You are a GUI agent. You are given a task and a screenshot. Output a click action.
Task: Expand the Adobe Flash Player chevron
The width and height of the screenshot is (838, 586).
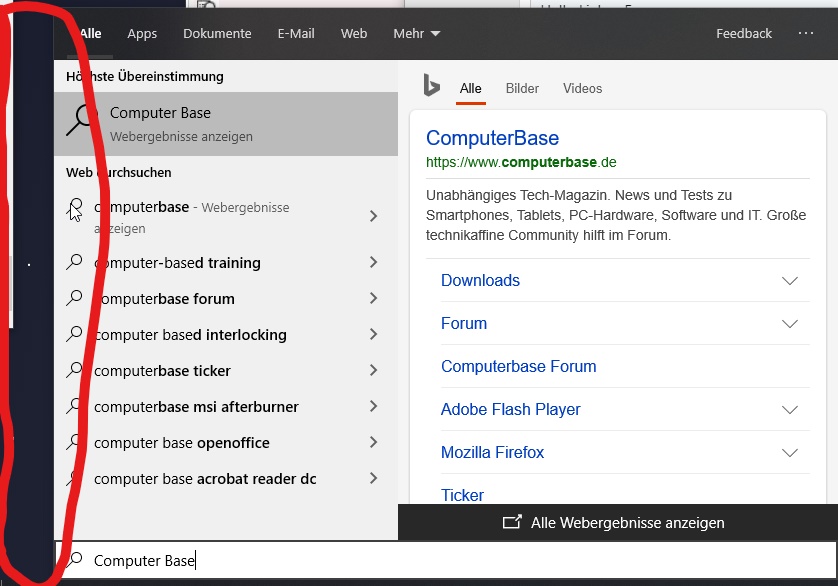(790, 410)
